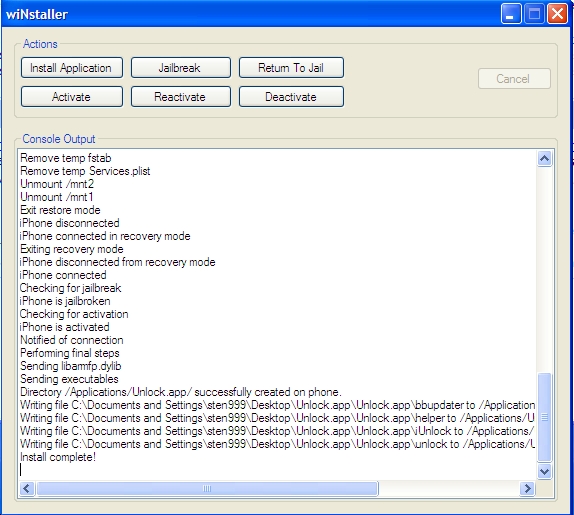Viewport: 574px width, 515px height.
Task: Click 'iPhone connected in recovery mode' line
Action: (105, 236)
